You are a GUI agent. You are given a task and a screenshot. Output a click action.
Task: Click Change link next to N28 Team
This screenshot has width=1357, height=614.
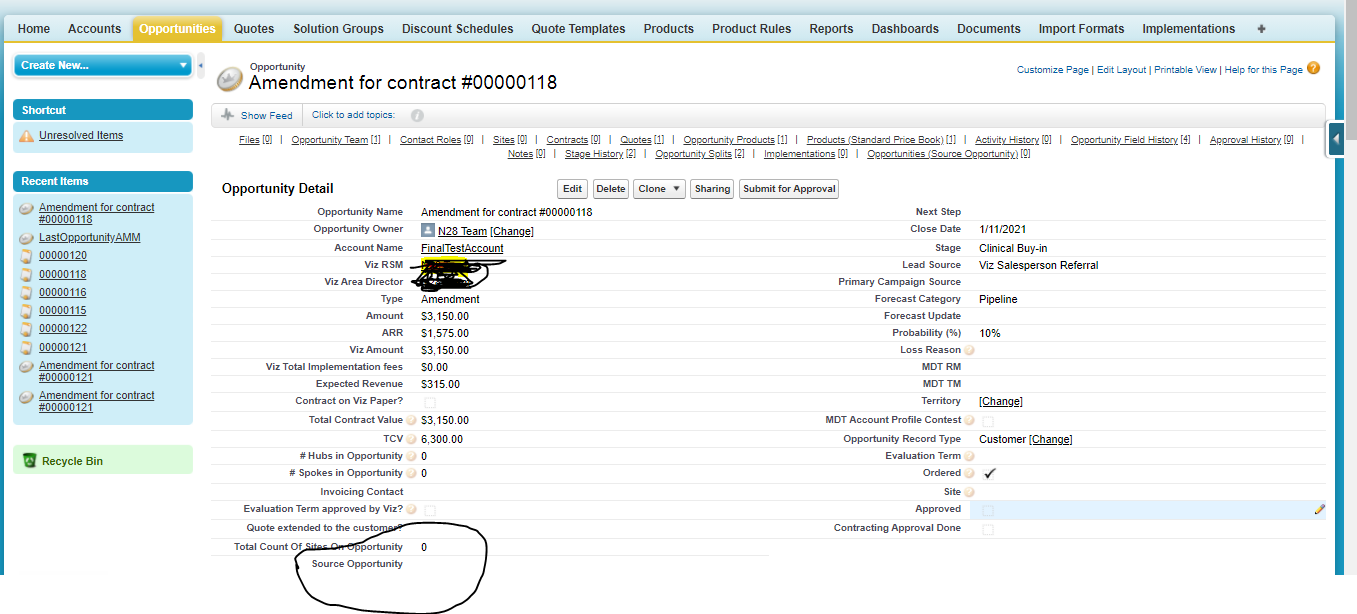pyautogui.click(x=511, y=231)
